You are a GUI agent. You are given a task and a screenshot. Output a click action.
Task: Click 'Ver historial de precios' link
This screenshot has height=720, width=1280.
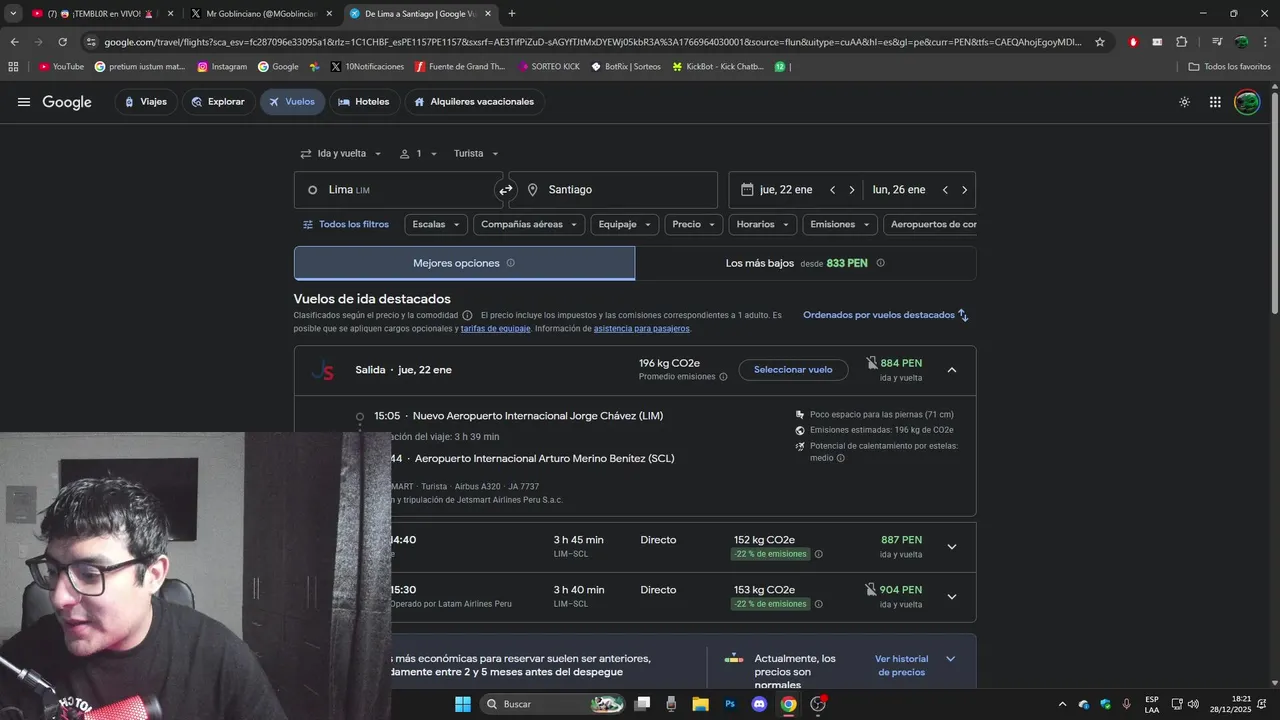[x=901, y=666]
